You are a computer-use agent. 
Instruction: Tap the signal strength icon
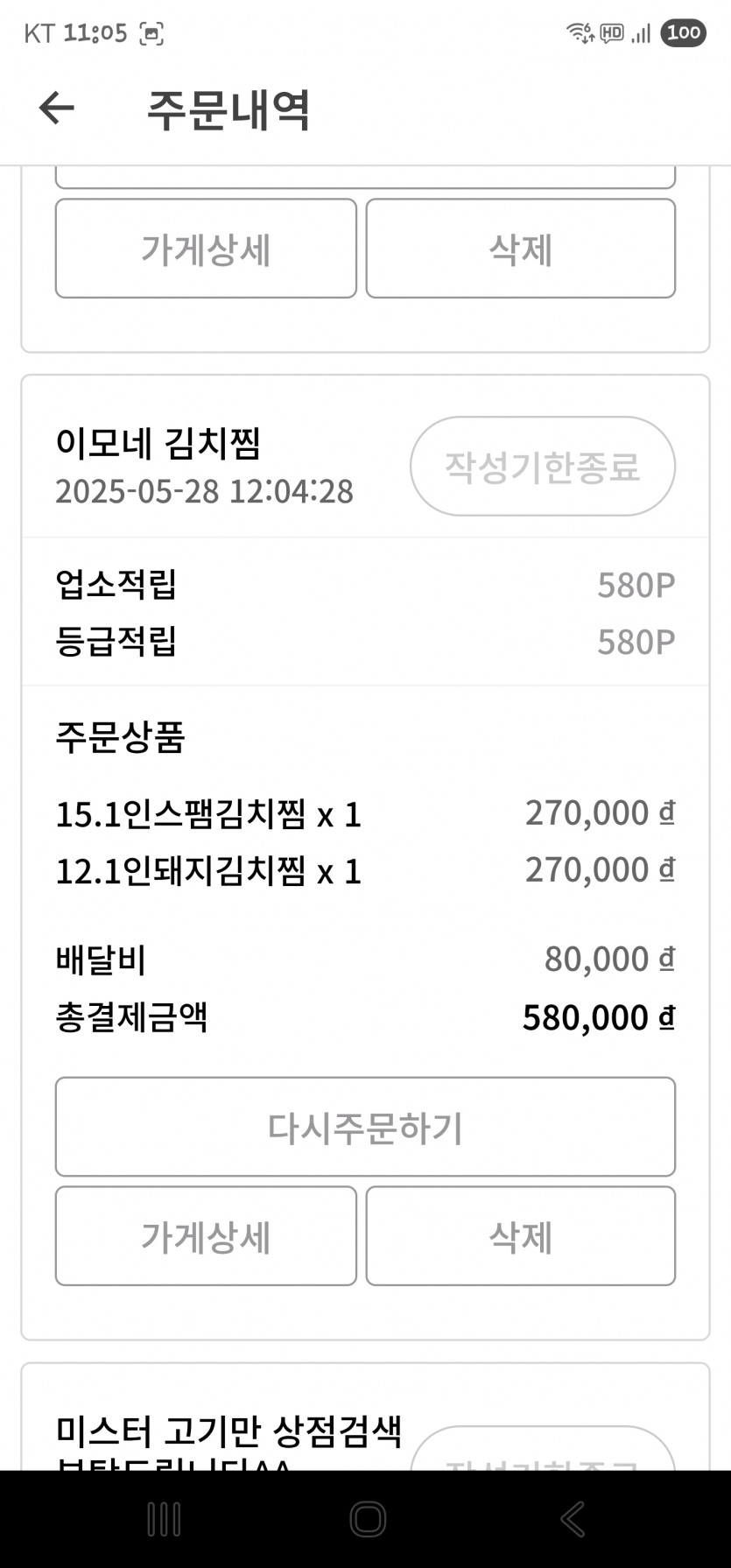coord(641,33)
